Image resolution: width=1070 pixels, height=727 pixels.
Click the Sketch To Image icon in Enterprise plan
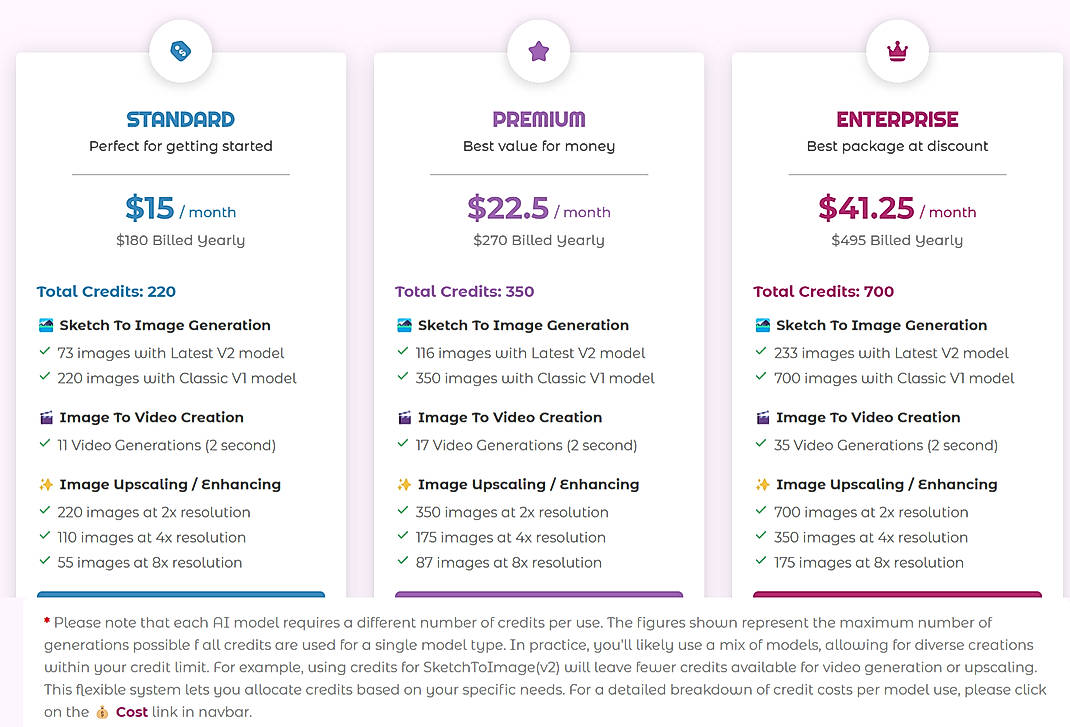762,324
